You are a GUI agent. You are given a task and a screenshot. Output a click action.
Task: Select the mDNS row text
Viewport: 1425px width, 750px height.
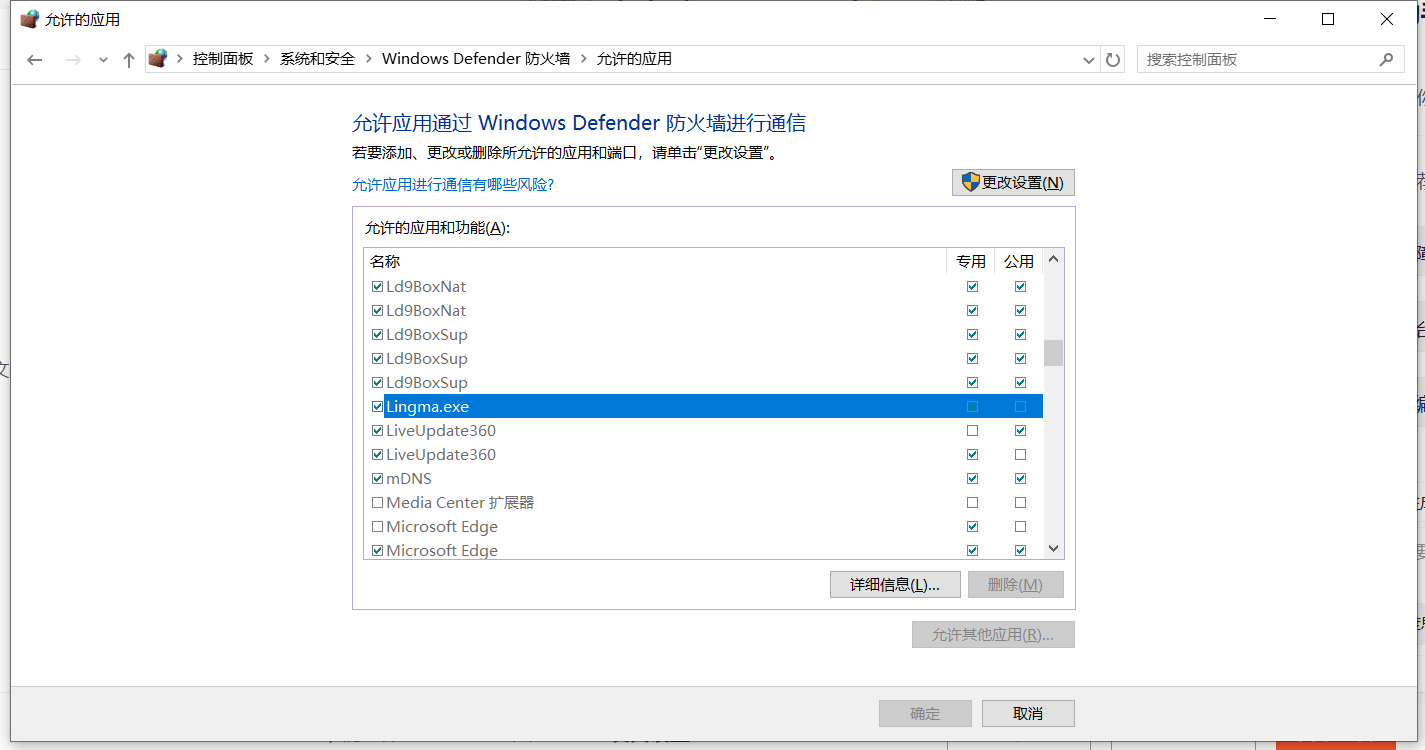[x=409, y=479]
